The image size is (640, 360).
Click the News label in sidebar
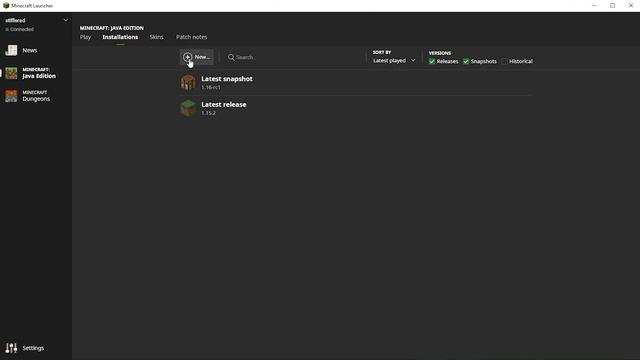(30, 50)
